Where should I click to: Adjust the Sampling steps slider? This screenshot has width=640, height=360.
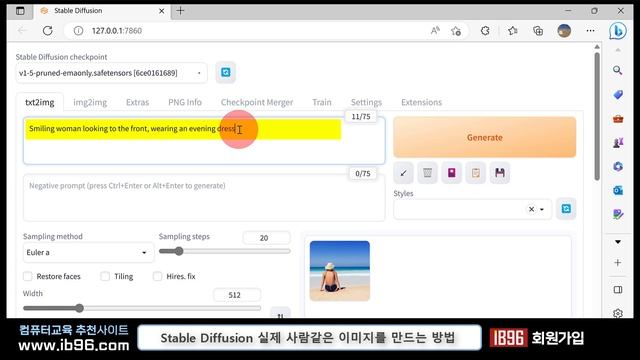pyautogui.click(x=224, y=251)
